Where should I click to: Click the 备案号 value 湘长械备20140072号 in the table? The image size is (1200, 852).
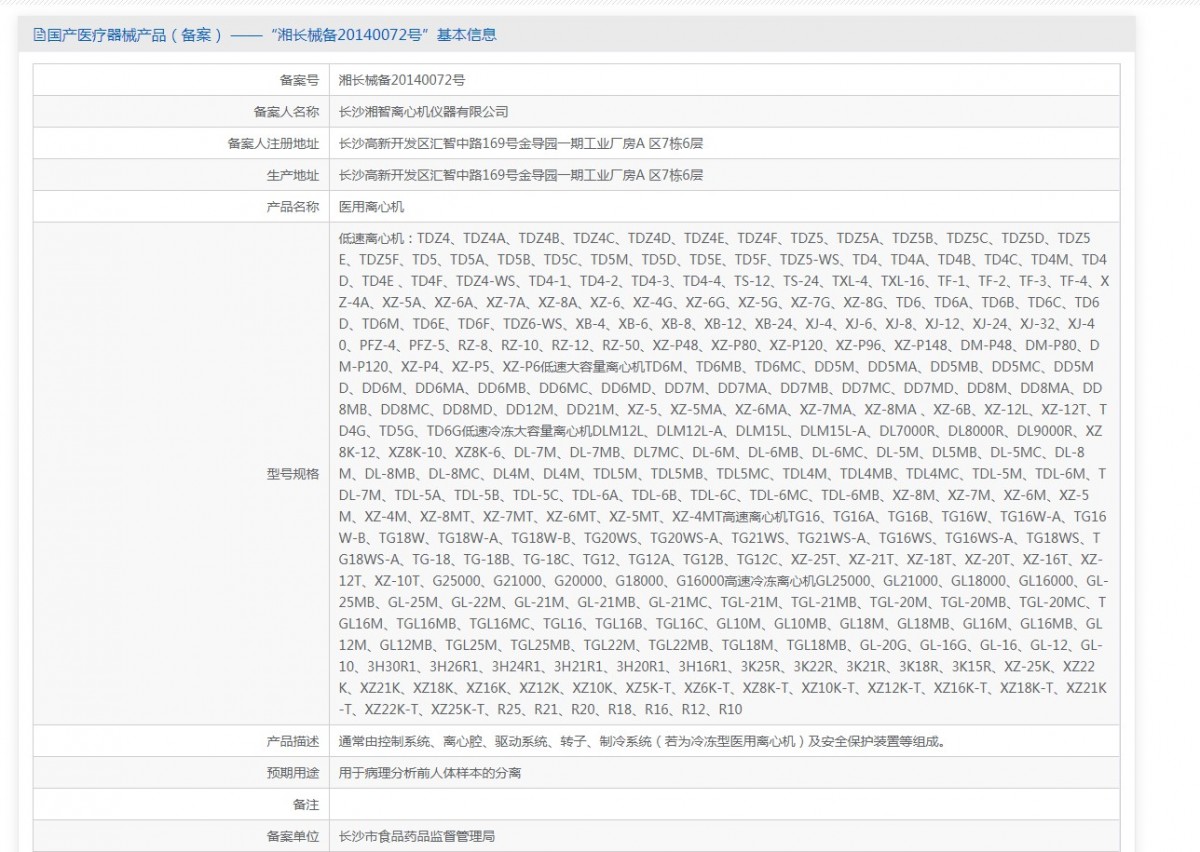click(x=402, y=80)
